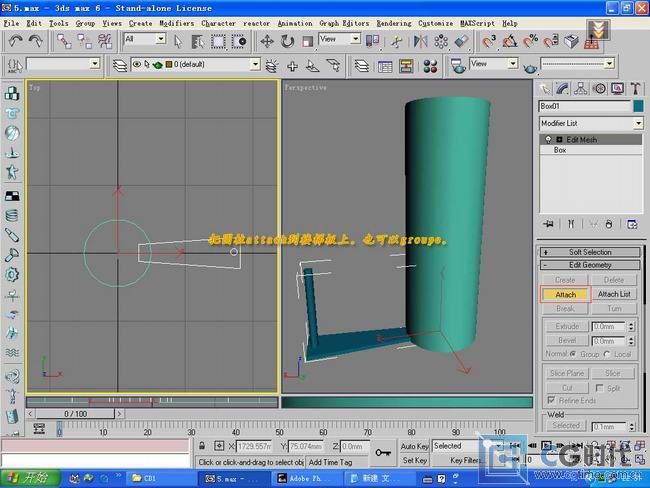Click the Box01 object name field
The width and height of the screenshot is (650, 488).
pos(585,106)
